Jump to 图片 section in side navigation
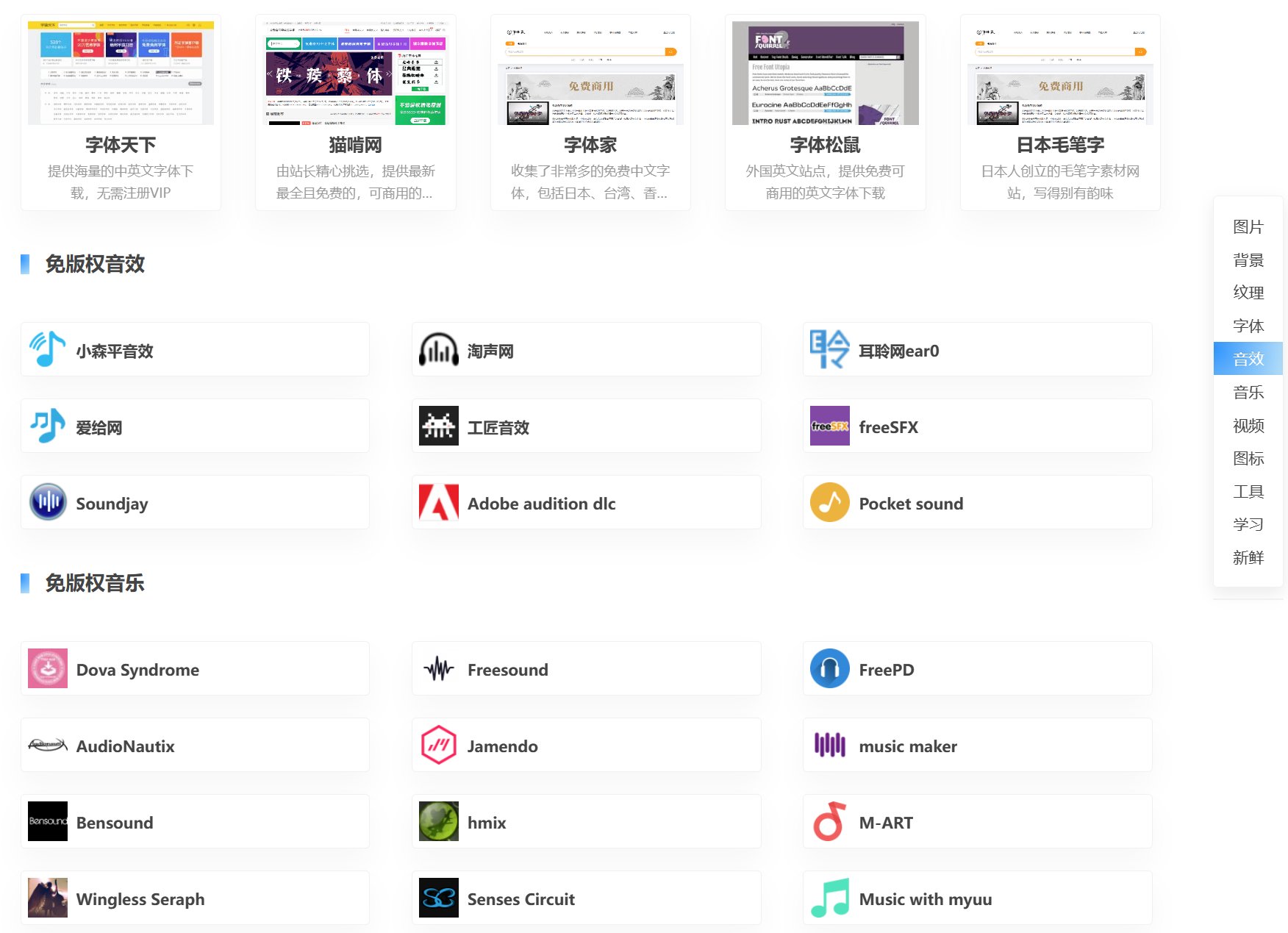 [1248, 227]
